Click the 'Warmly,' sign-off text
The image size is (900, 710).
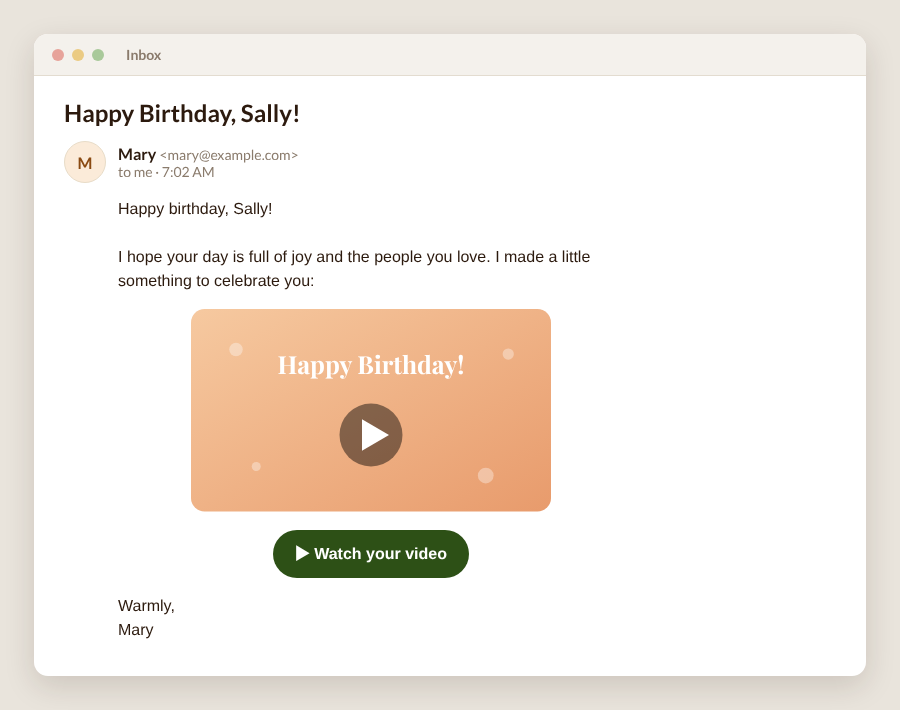[146, 606]
